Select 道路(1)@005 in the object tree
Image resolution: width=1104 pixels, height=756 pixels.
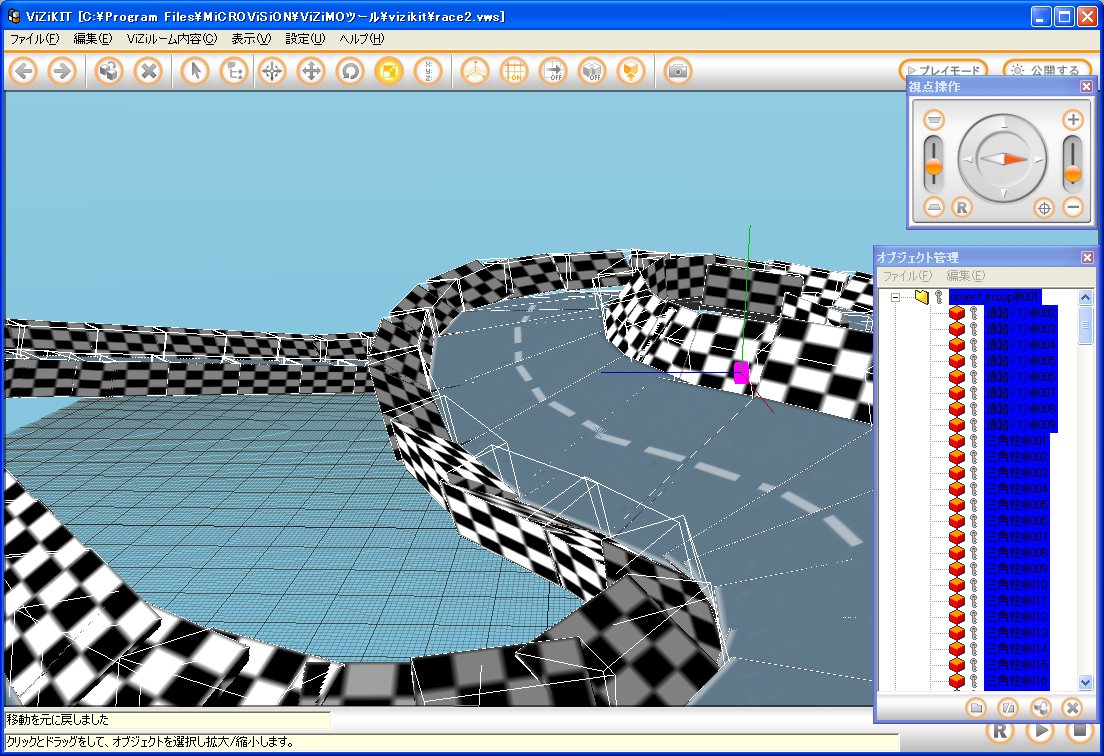point(1020,360)
